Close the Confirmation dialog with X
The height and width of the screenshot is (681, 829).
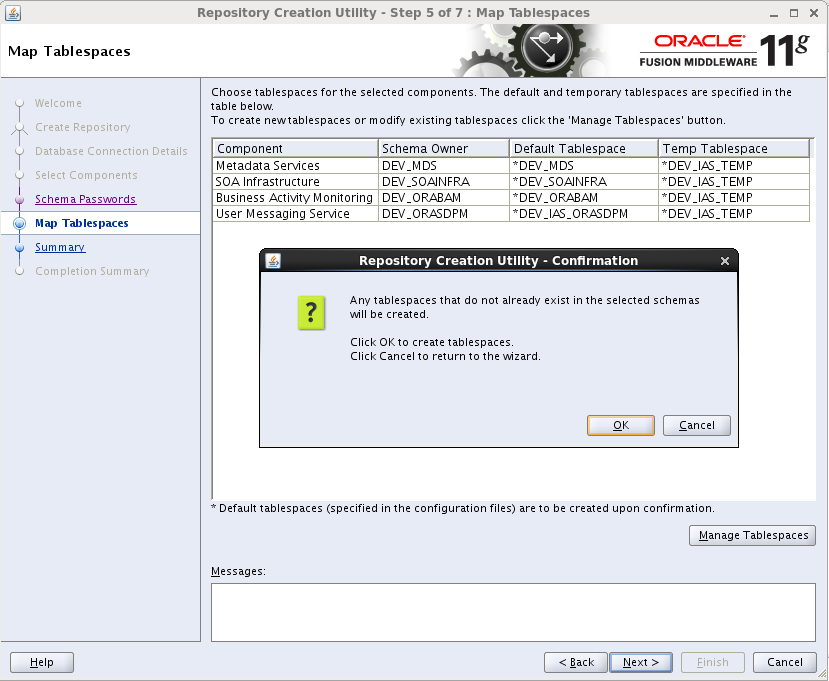[x=725, y=261]
